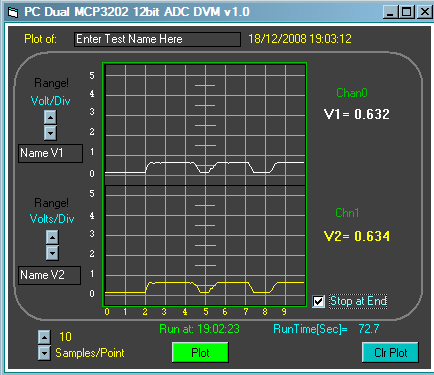Click the Plot of: label
434x375 pixels.
point(40,39)
